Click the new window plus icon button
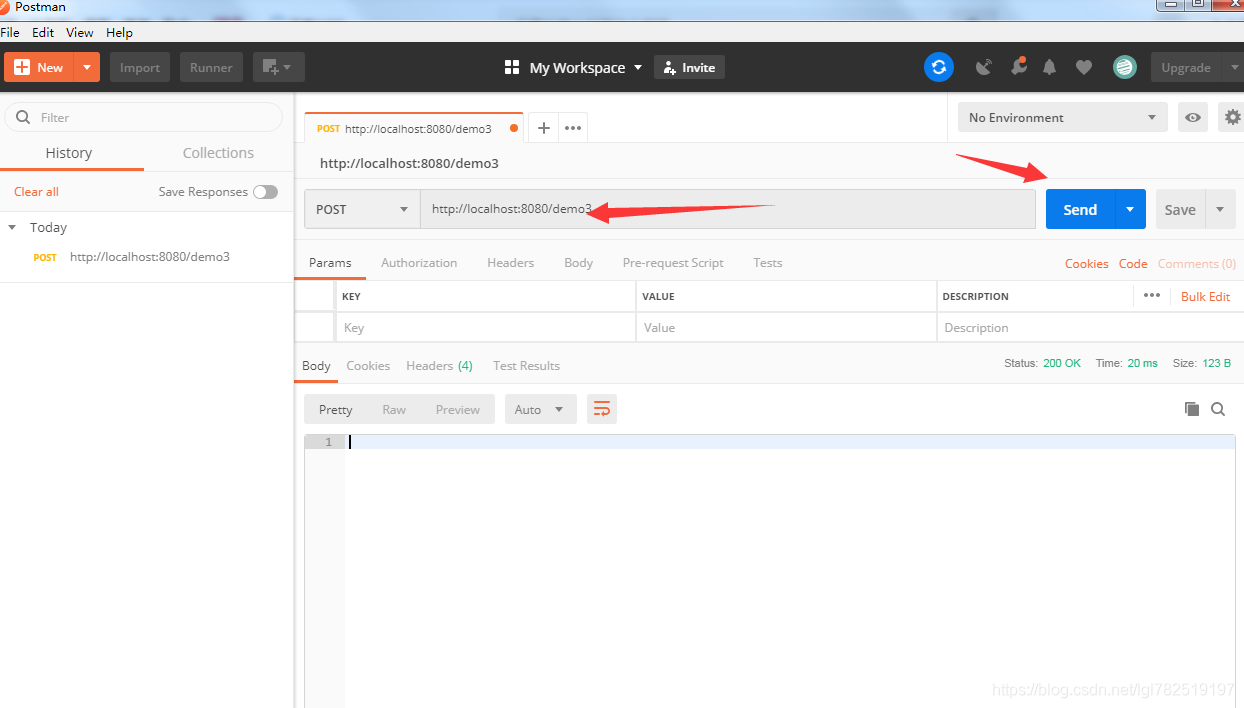Image resolution: width=1244 pixels, height=708 pixels. click(x=279, y=67)
